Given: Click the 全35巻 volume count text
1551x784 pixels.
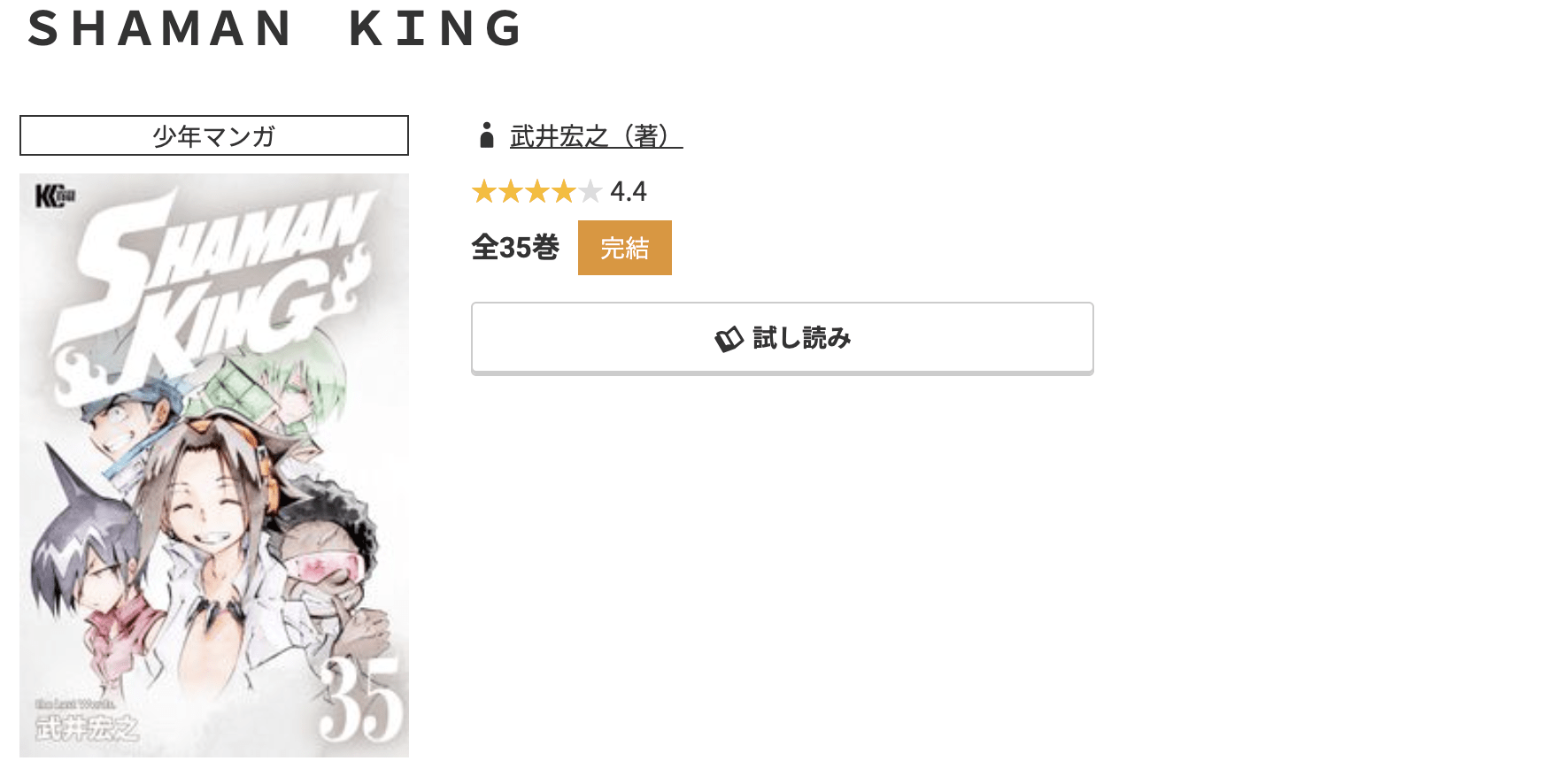Looking at the screenshot, I should (x=515, y=248).
